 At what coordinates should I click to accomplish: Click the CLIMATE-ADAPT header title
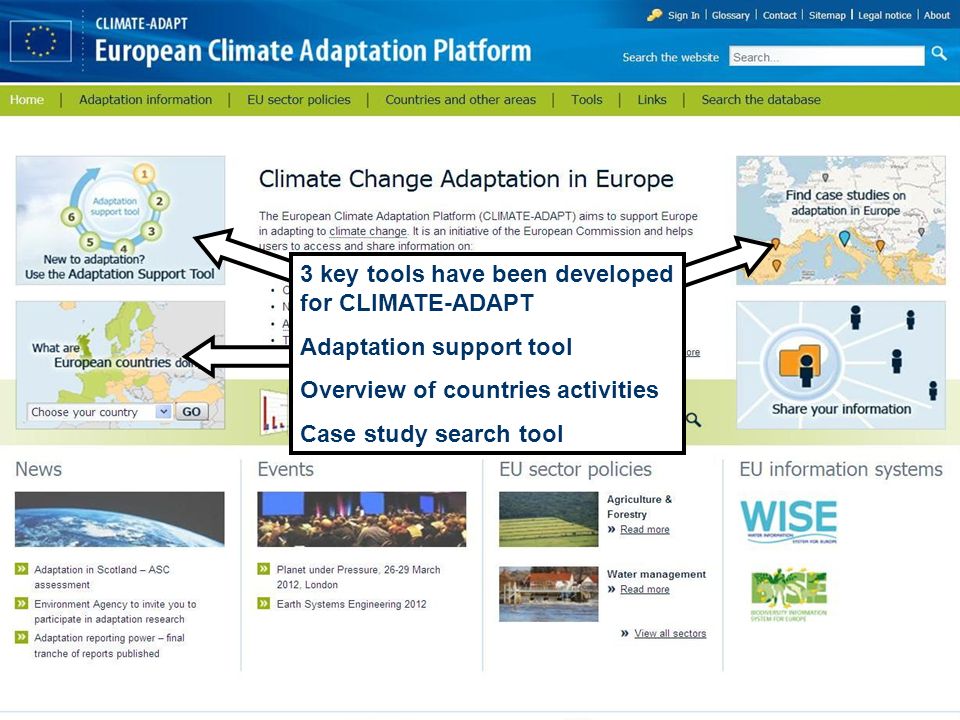[141, 23]
